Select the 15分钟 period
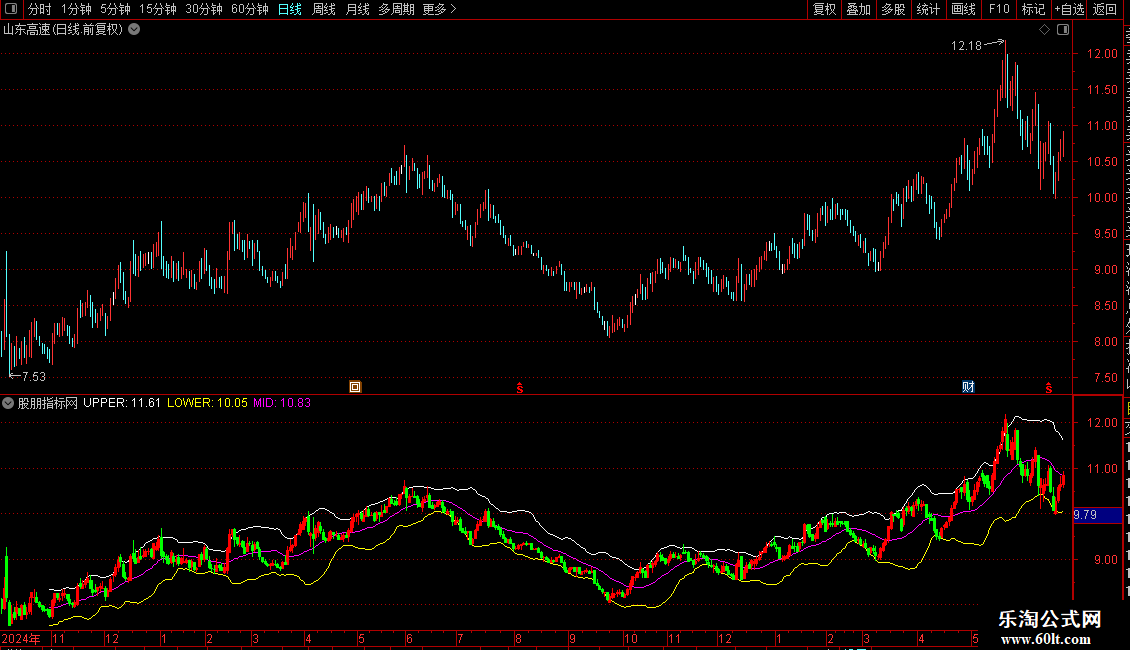Viewport: 1130px width, 650px height. [158, 9]
